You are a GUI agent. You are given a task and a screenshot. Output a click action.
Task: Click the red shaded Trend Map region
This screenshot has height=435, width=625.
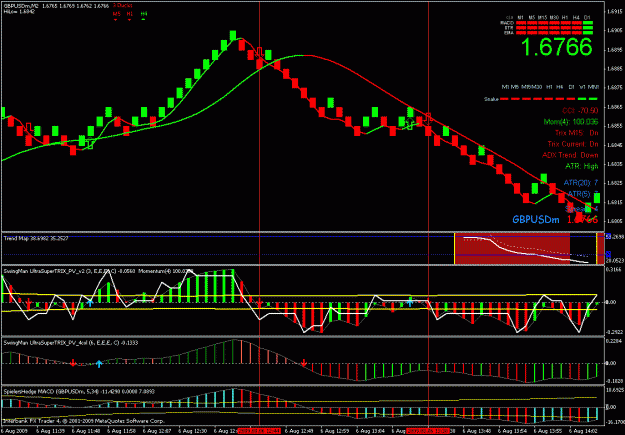point(512,249)
